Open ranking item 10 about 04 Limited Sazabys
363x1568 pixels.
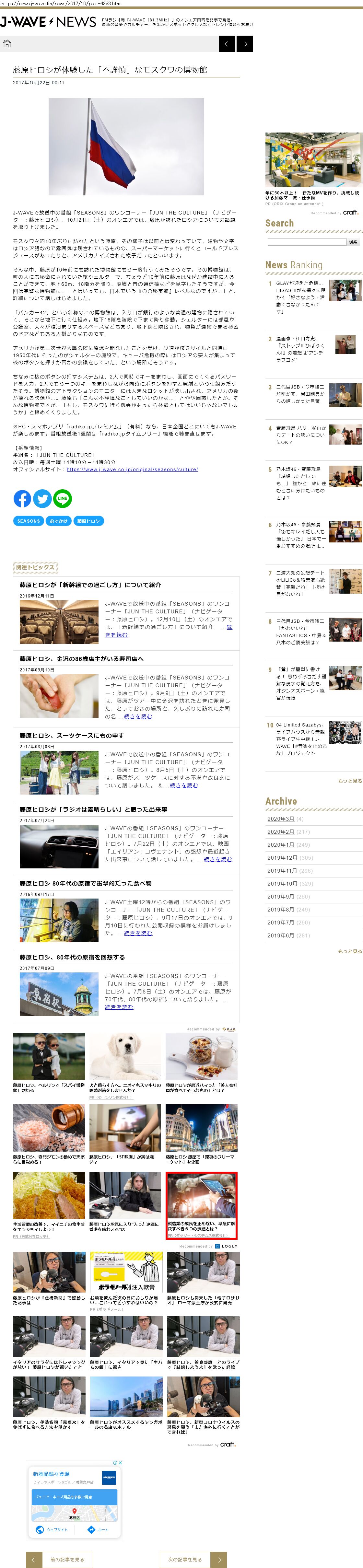(x=314, y=738)
